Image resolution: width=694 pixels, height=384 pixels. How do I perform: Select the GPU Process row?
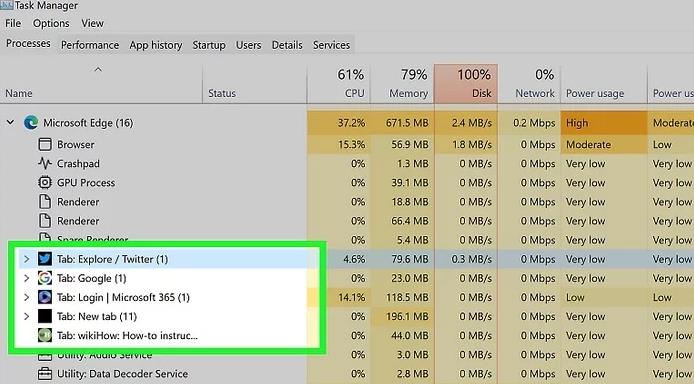pos(347,182)
